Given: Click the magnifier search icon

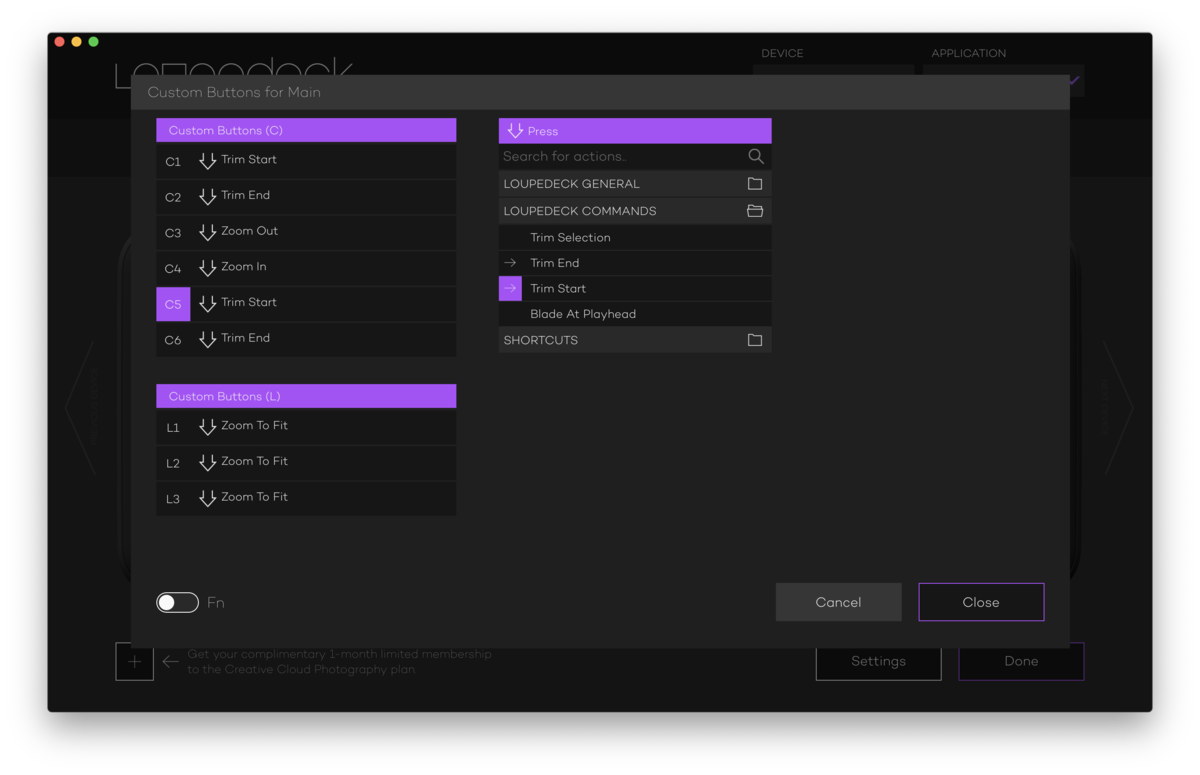Looking at the screenshot, I should [x=756, y=156].
